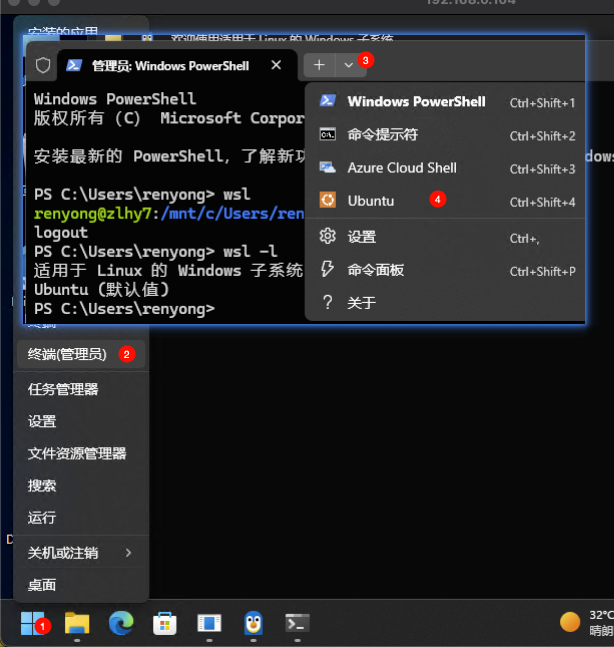Select 搜索 in Start context menu
Image resolution: width=614 pixels, height=647 pixels.
[81, 486]
